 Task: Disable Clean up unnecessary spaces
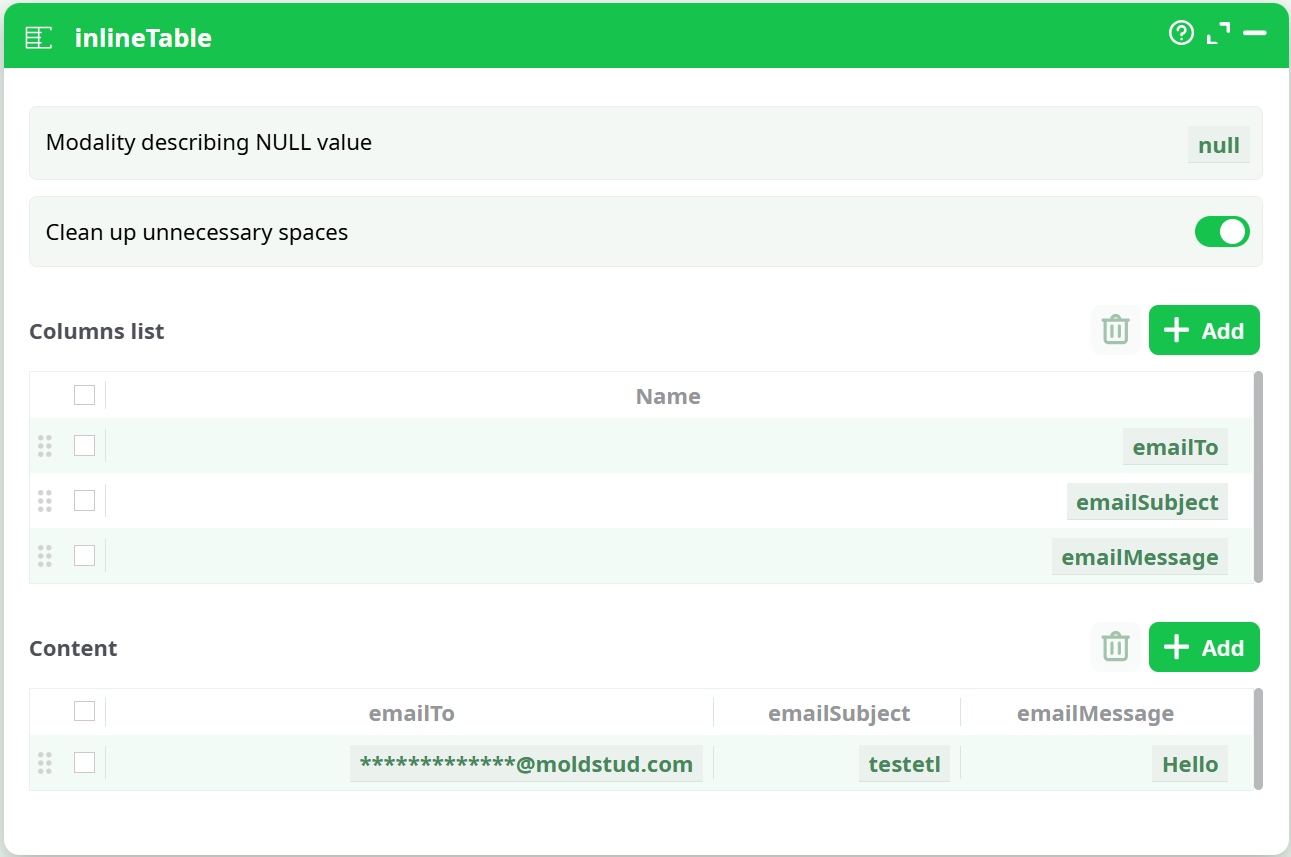point(1222,231)
